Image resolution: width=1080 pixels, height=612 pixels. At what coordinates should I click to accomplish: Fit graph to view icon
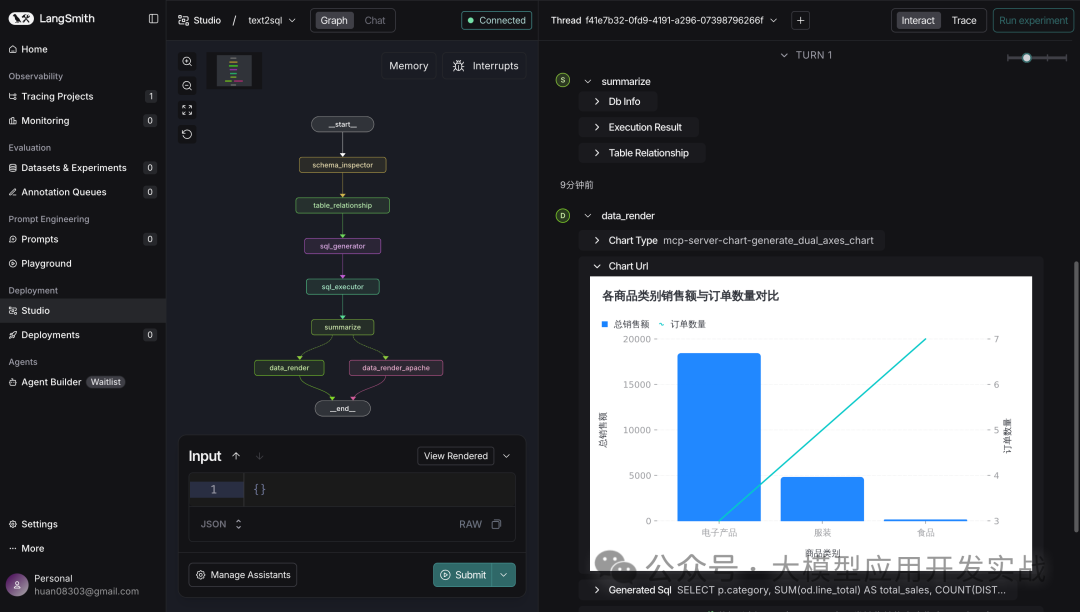(x=187, y=110)
